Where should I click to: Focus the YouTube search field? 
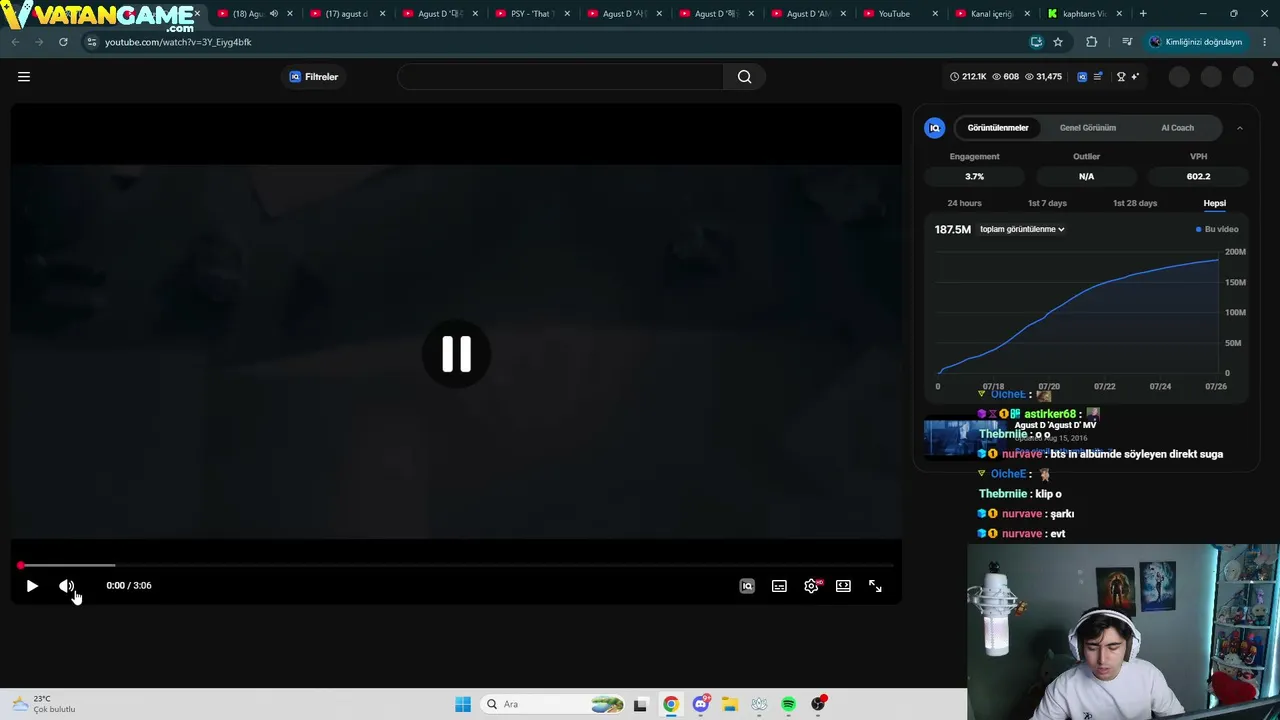tap(560, 77)
